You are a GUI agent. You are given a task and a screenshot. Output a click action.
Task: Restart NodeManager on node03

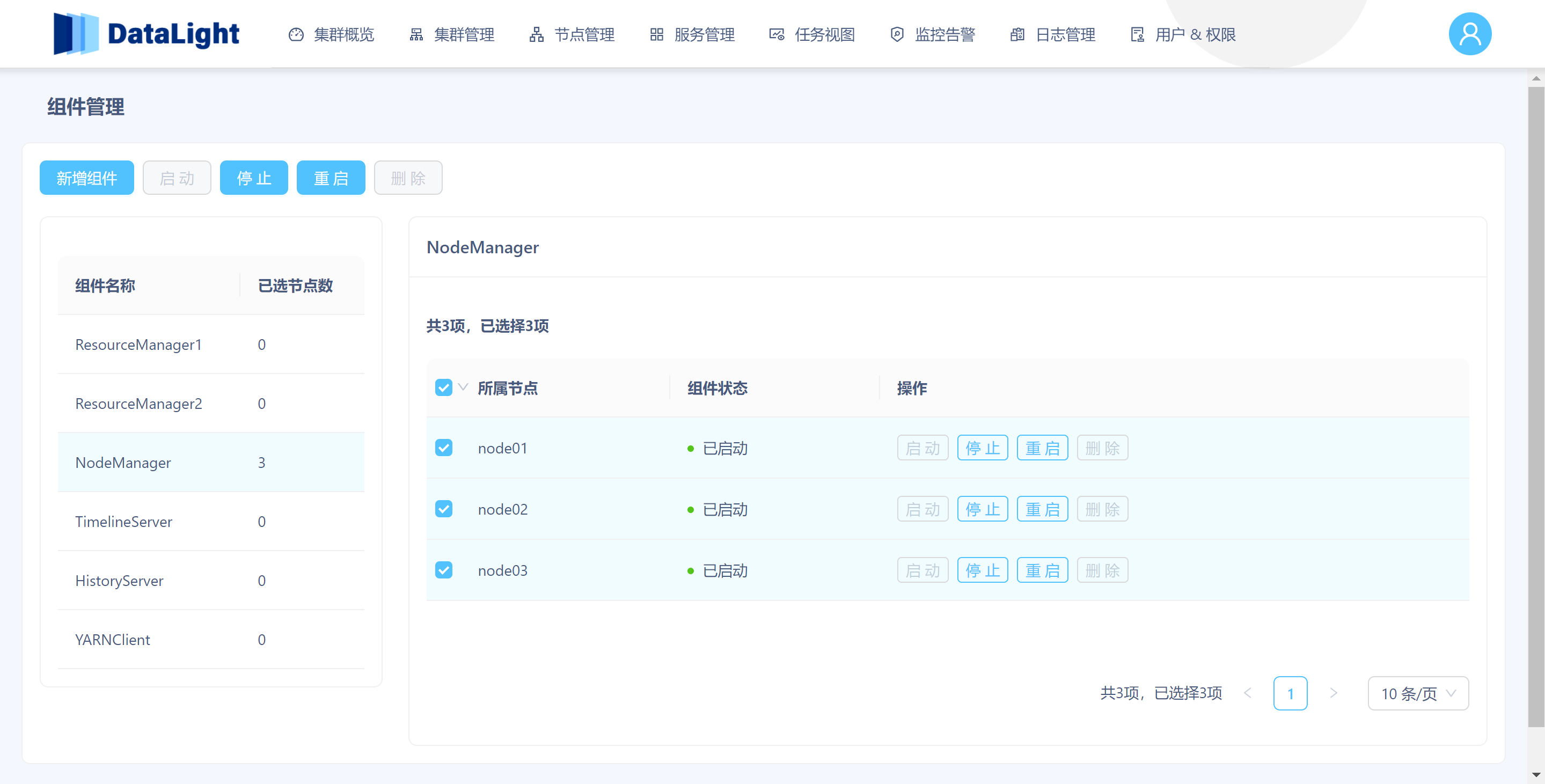(1042, 570)
